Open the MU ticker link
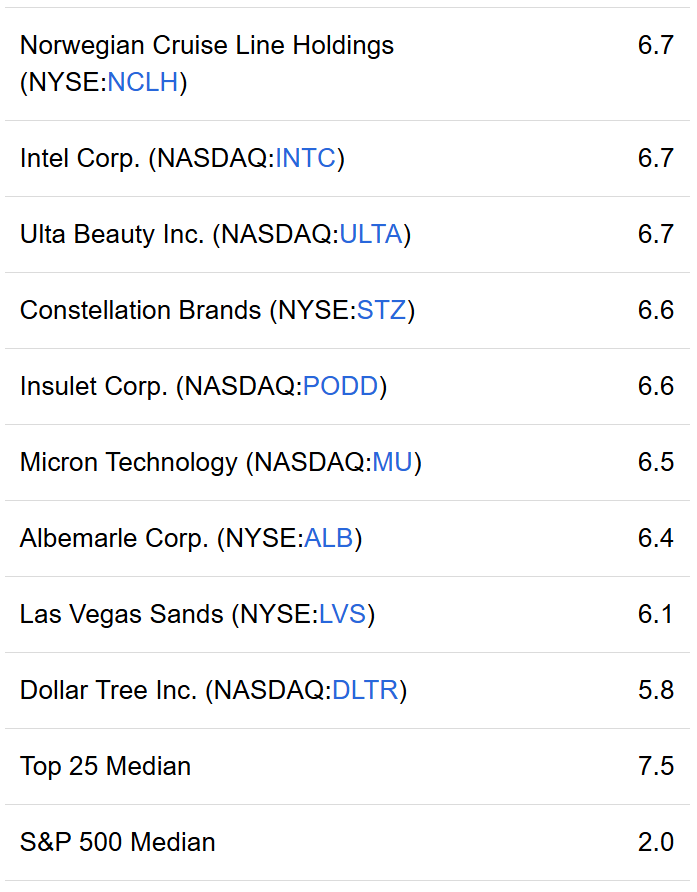Screen dimensions: 697x892 pyautogui.click(x=393, y=462)
